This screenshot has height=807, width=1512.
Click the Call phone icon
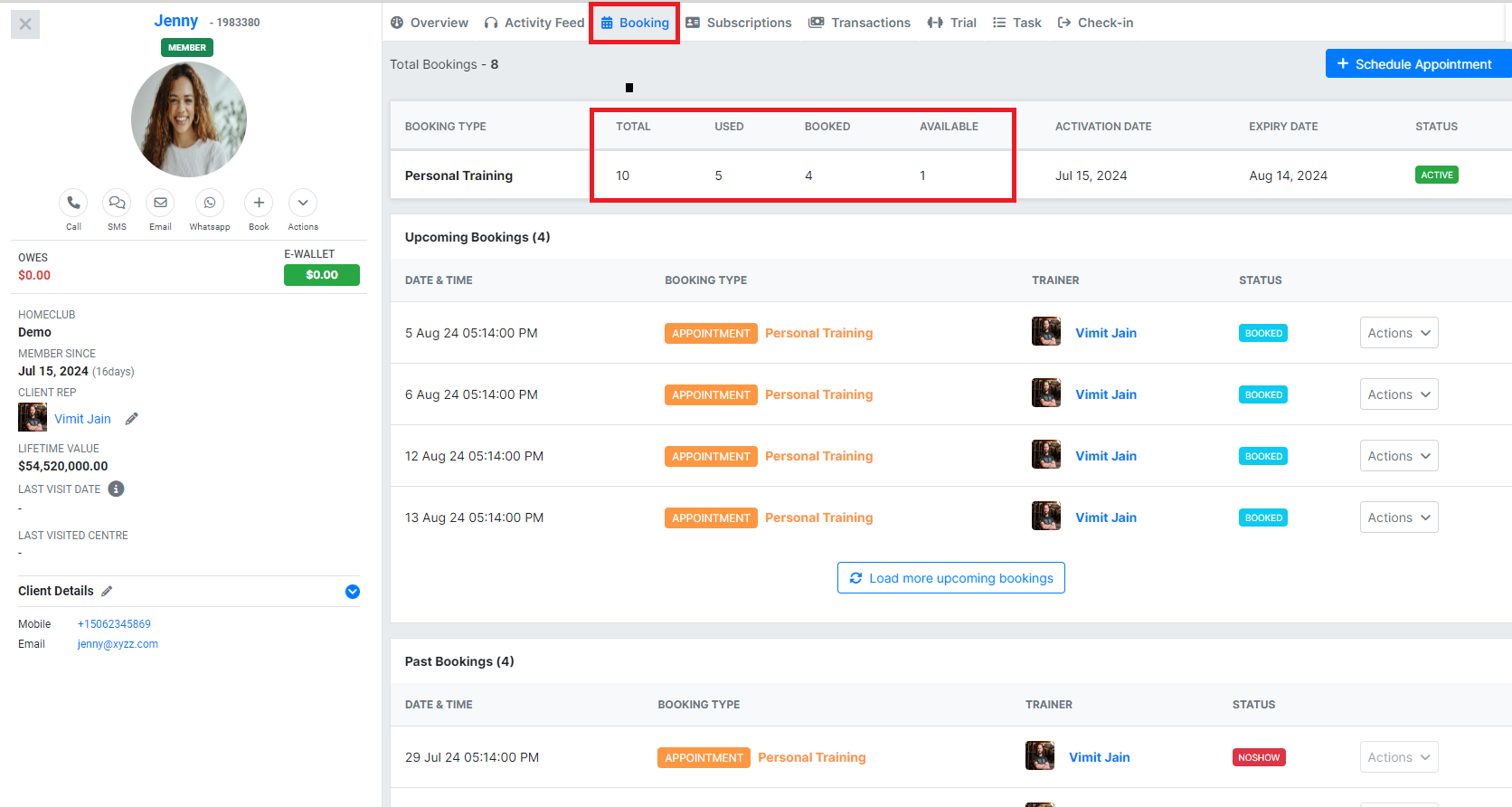73,203
